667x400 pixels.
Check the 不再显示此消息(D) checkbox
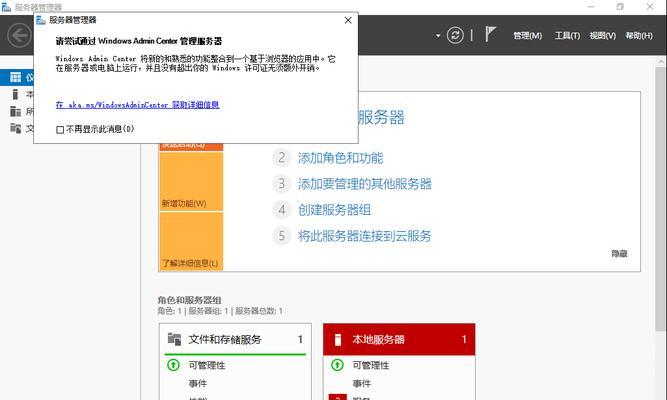pos(60,129)
